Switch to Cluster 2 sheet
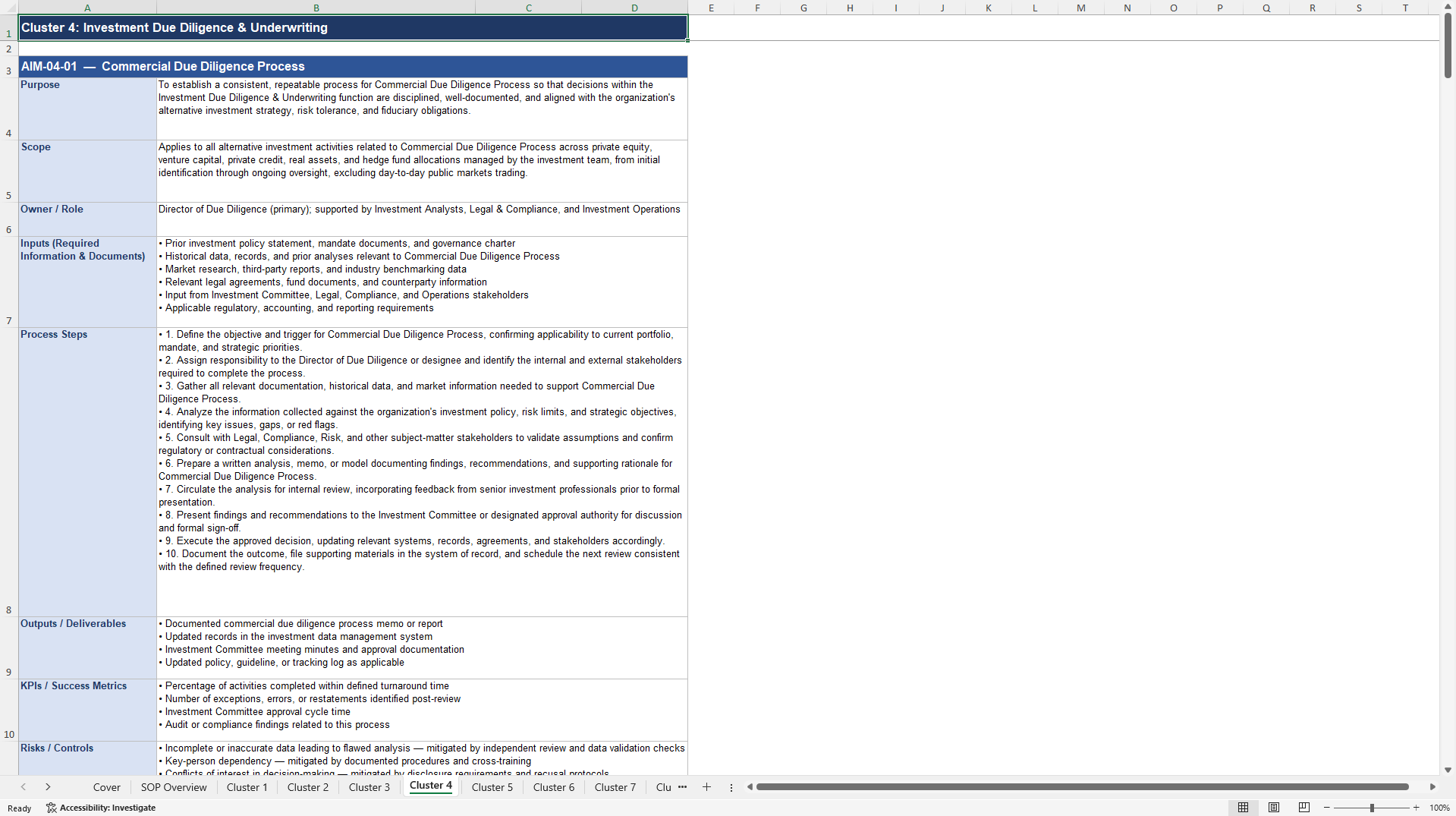The image size is (1456, 816). pyautogui.click(x=308, y=787)
